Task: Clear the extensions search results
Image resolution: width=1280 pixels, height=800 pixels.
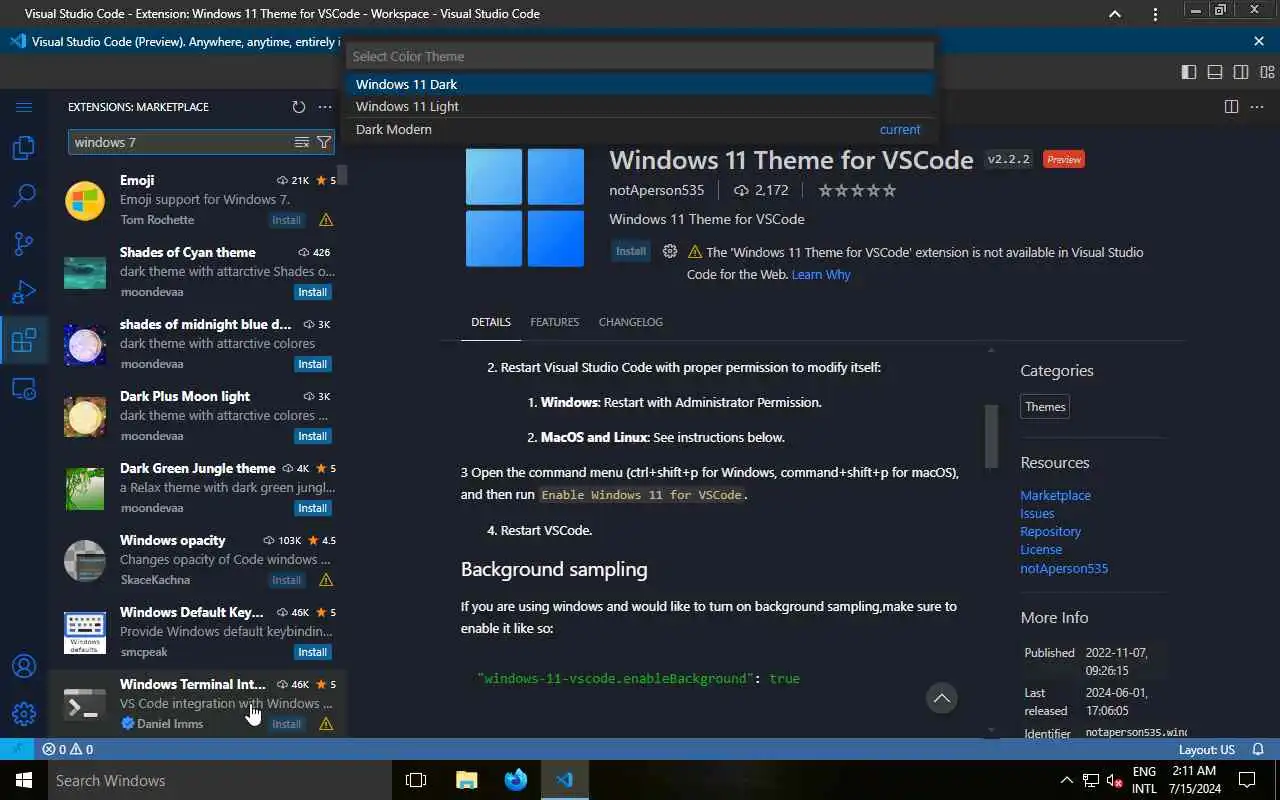Action: [x=302, y=142]
